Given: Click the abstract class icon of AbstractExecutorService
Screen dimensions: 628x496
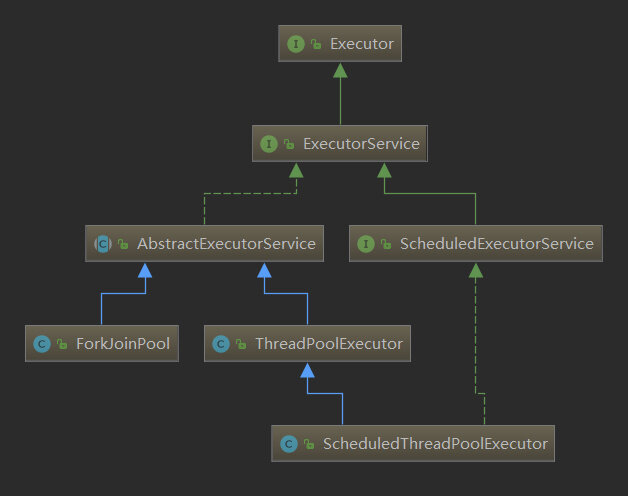Looking at the screenshot, I should click(x=102, y=243).
